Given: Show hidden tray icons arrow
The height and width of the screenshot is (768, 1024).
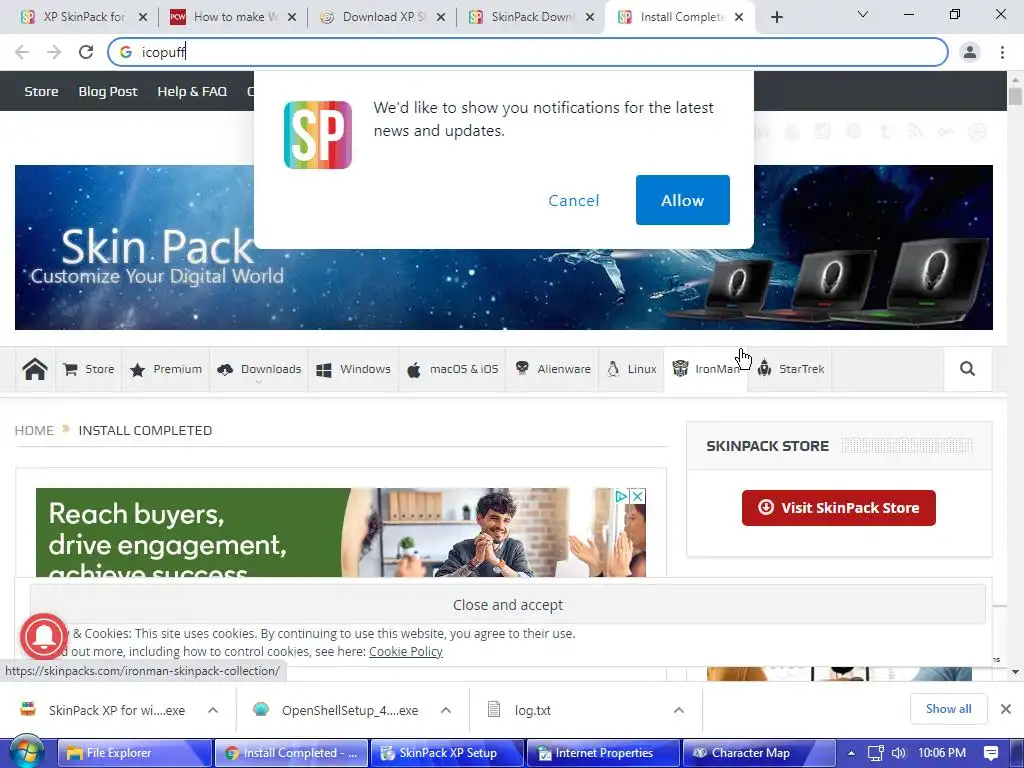Looking at the screenshot, I should (851, 753).
